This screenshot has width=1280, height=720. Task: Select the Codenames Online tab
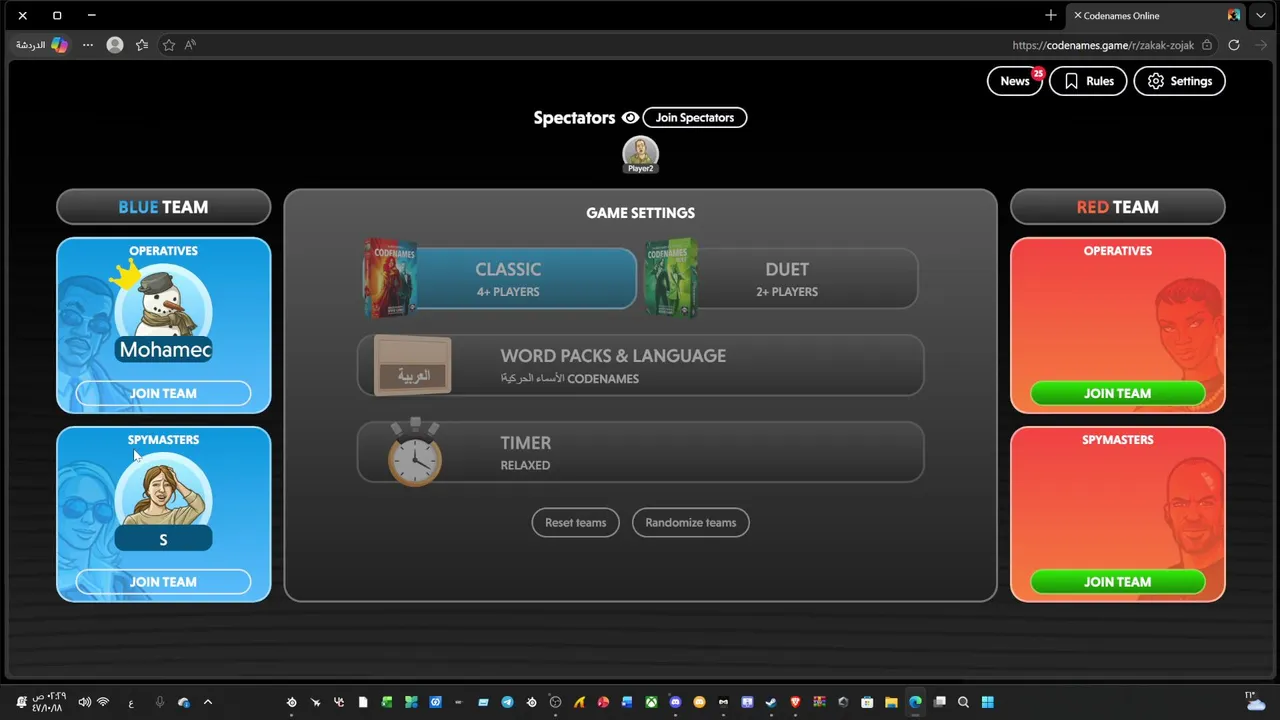(1157, 15)
